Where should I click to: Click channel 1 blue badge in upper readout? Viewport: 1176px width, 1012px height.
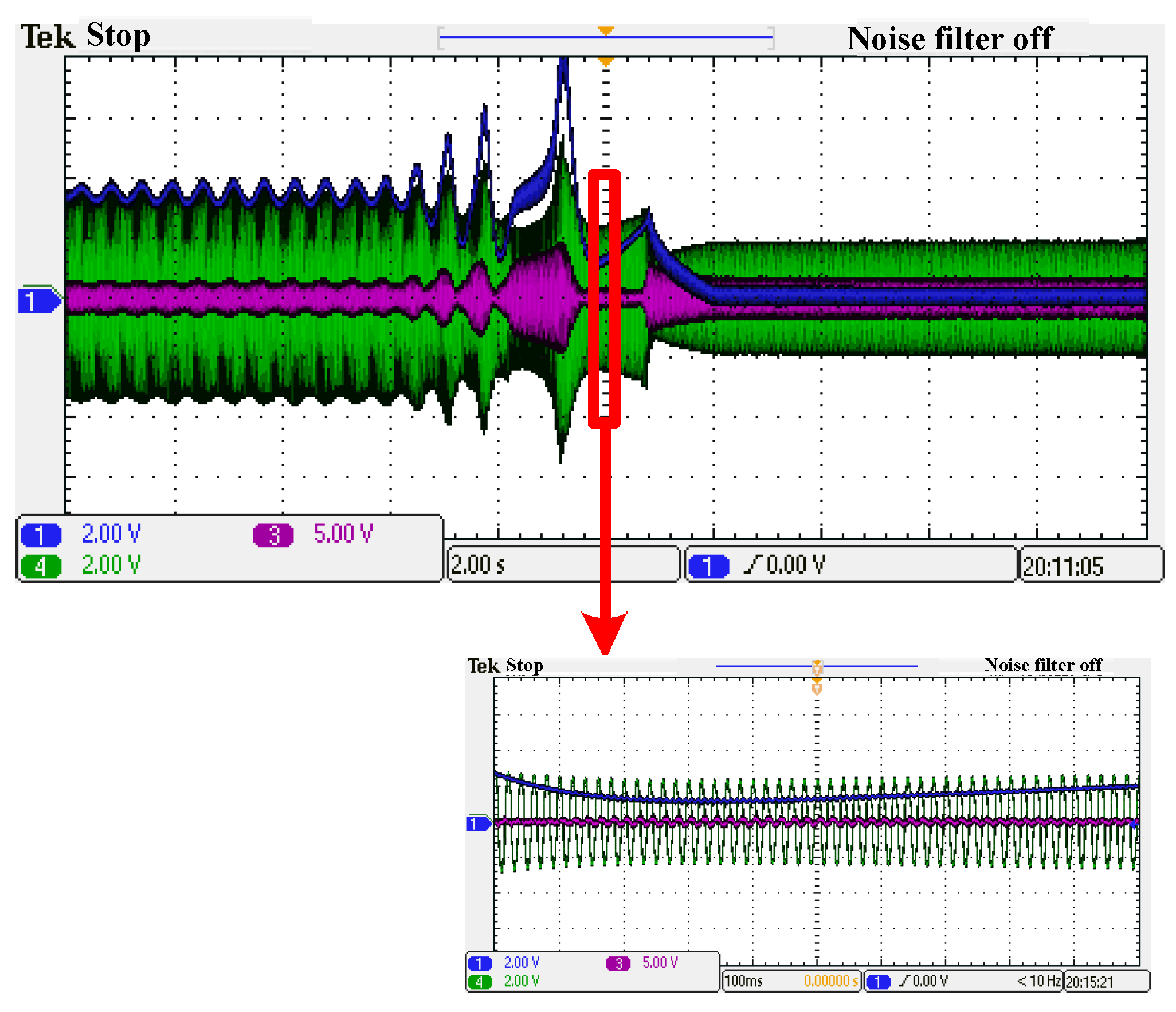tap(41, 535)
